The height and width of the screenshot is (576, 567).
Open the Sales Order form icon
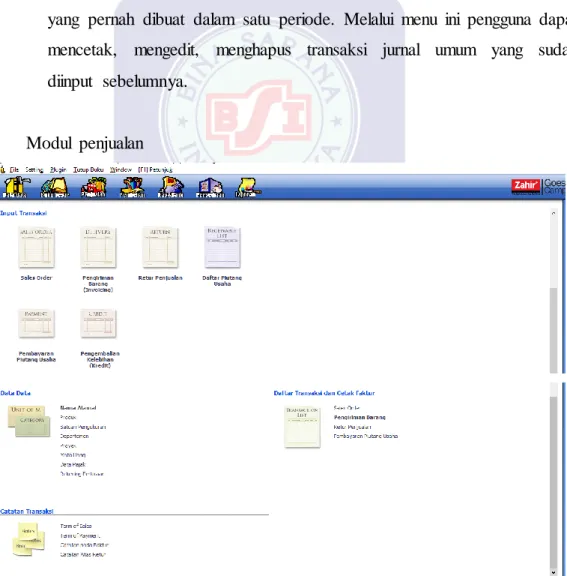click(36, 247)
